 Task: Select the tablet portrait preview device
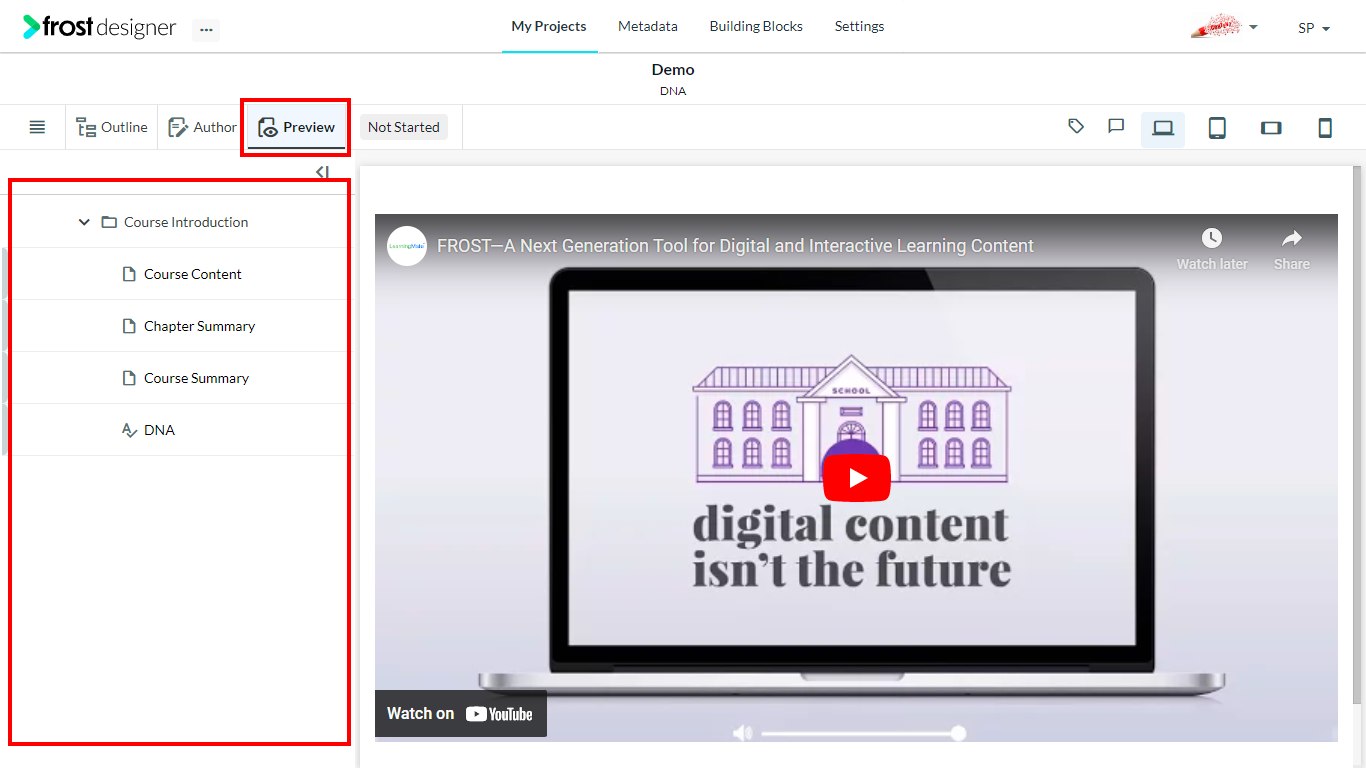coord(1217,128)
